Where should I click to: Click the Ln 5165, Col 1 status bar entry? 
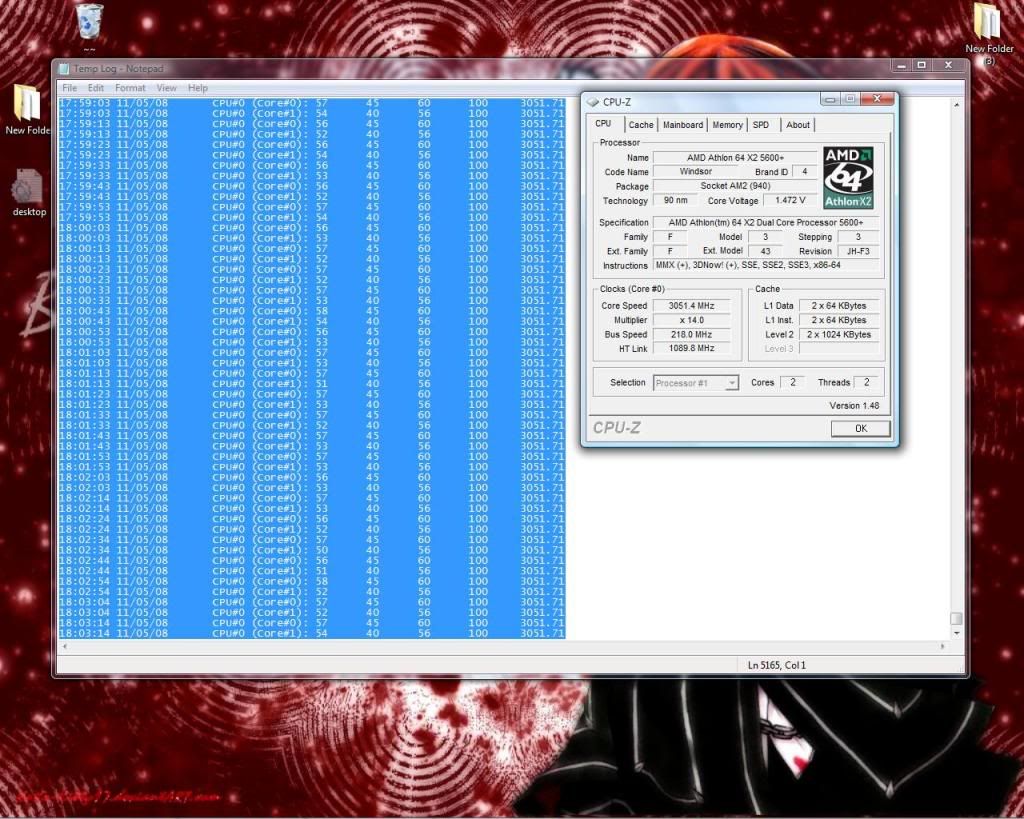pyautogui.click(x=776, y=665)
